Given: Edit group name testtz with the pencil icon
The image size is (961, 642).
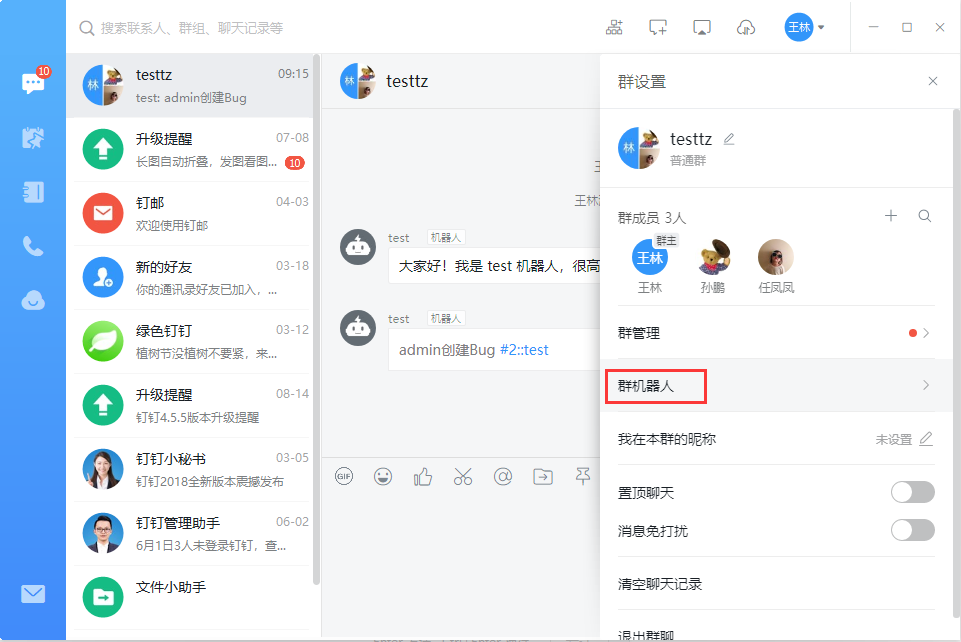Looking at the screenshot, I should point(729,139).
